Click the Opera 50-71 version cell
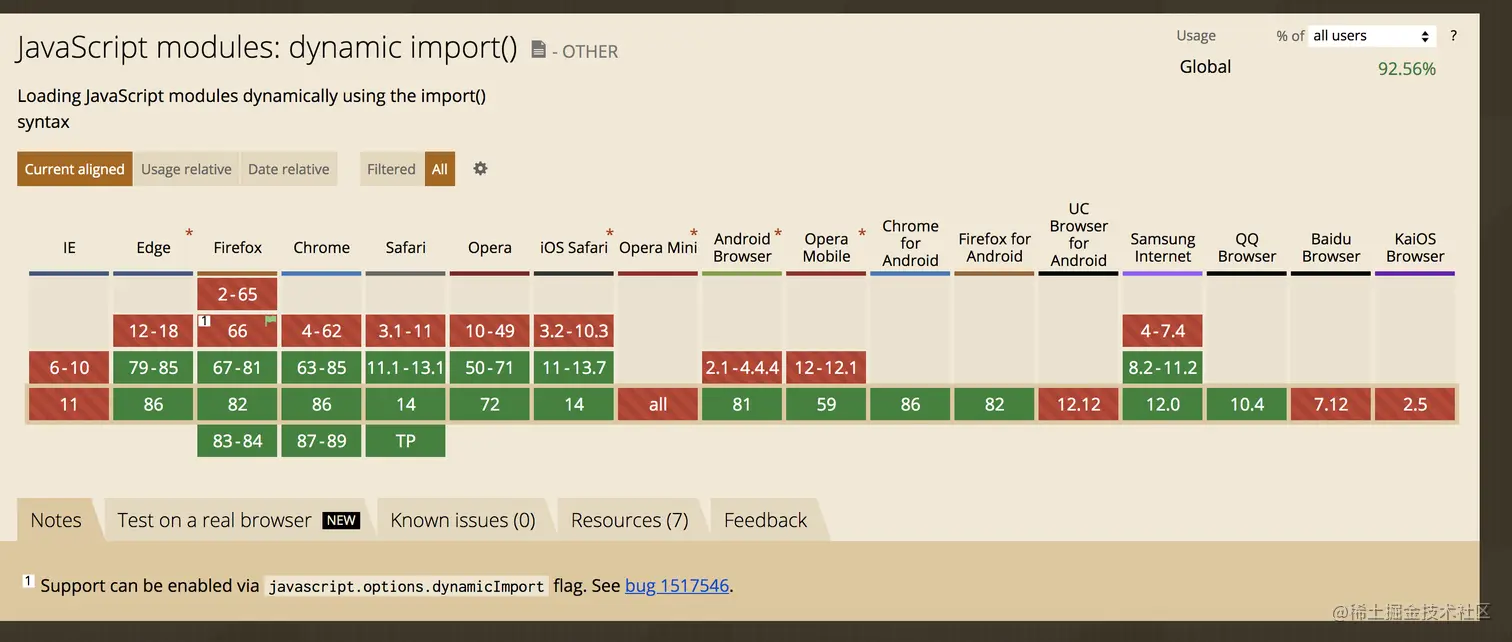Screen dimensions: 1512x642 (x=490, y=367)
